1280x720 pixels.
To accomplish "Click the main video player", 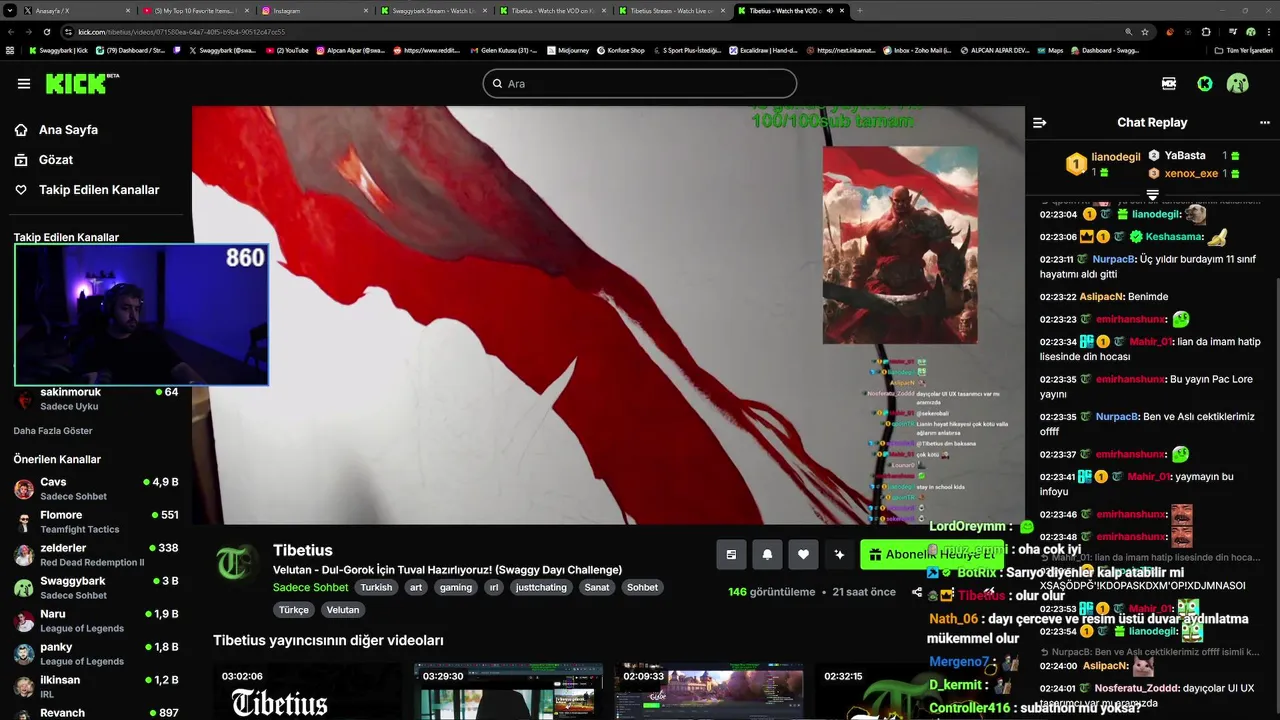I will click(x=608, y=315).
